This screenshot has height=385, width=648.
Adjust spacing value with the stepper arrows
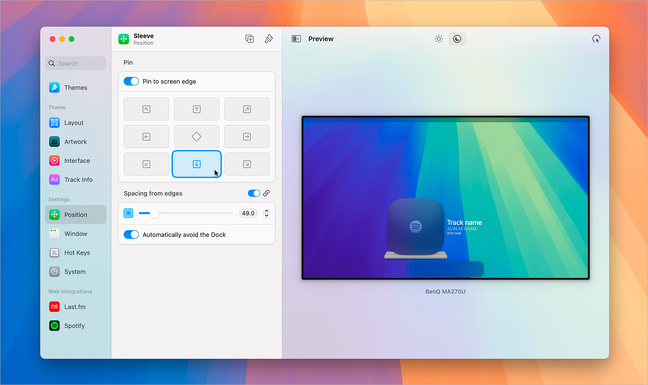[x=267, y=213]
